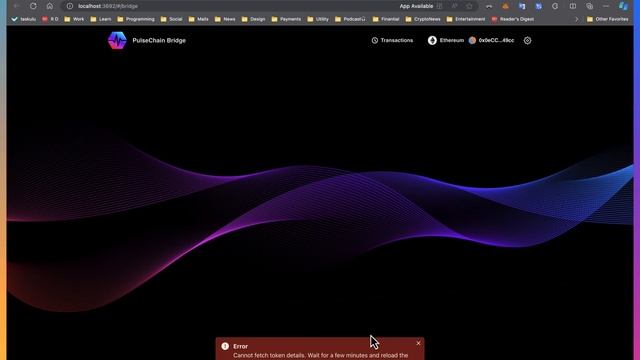Open the R.D bookmark

coord(50,19)
